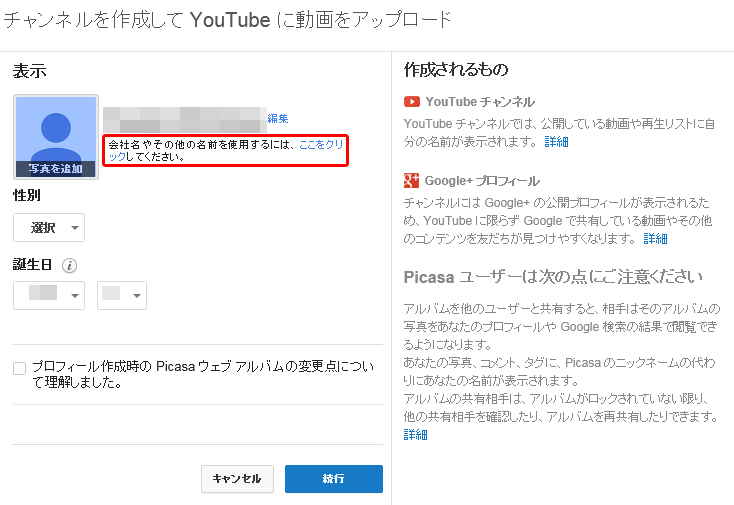Screen dimensions: 734x505
Task: Open 詳細 link under Google+ プロフィール
Action: 656,239
